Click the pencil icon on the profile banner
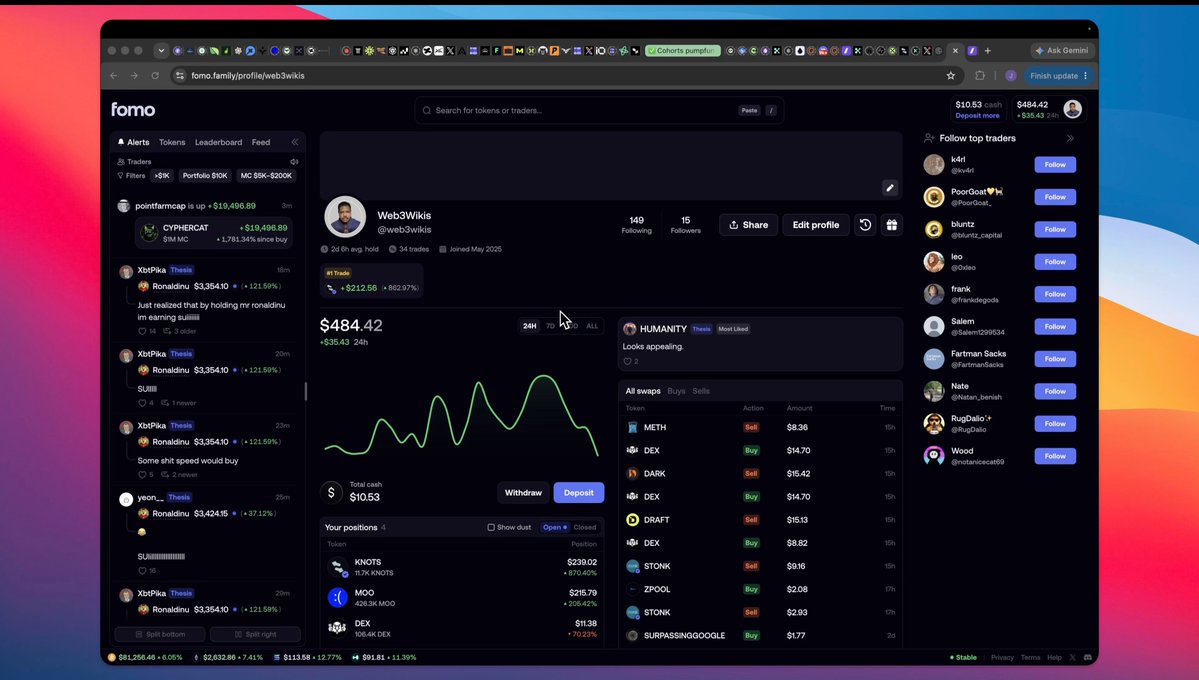The width and height of the screenshot is (1199, 680). 890,187
